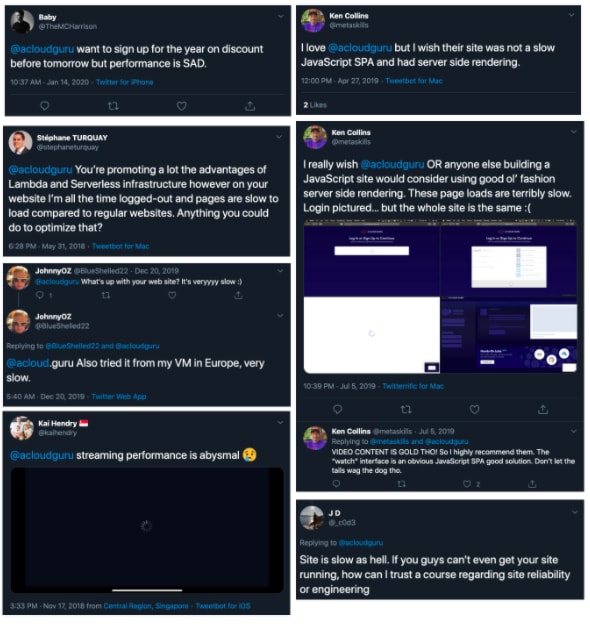Share Ken Collins' login pictured tweet
This screenshot has height=628, width=590.
point(543,409)
